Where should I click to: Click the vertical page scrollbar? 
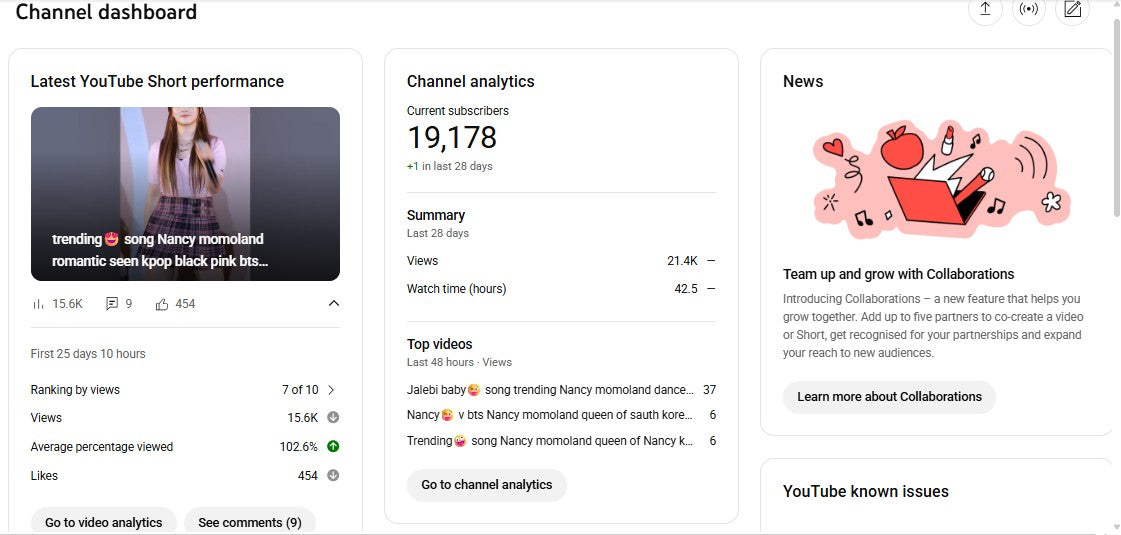pos(1116,120)
